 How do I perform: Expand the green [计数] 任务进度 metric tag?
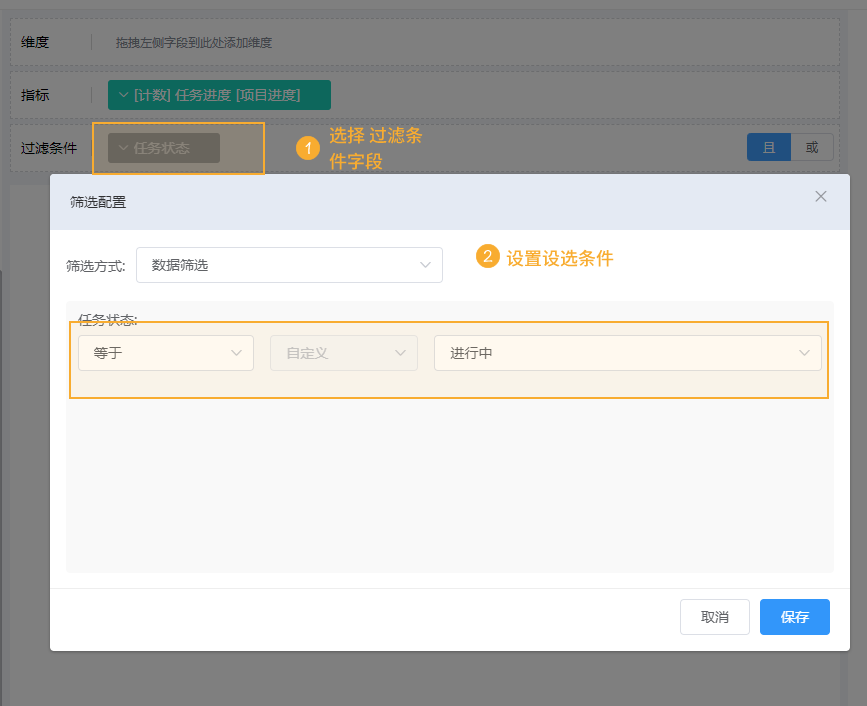pyautogui.click(x=122, y=95)
